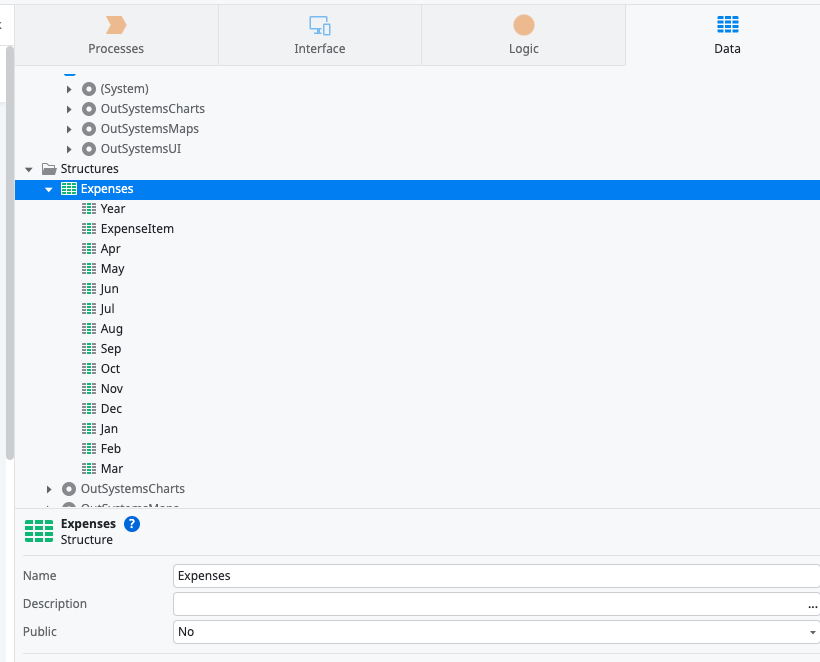Select the Nov attribute

point(112,389)
